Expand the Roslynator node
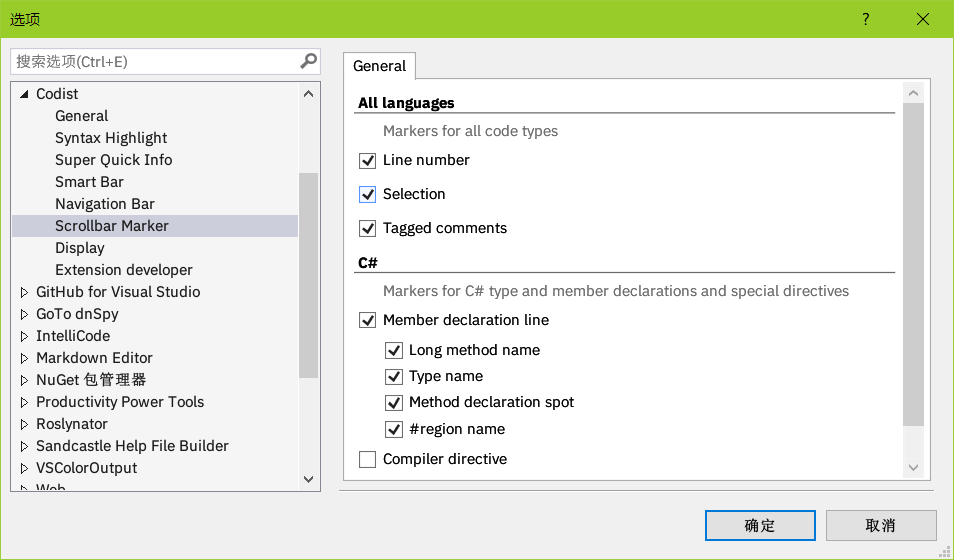The image size is (954, 560). pos(24,424)
